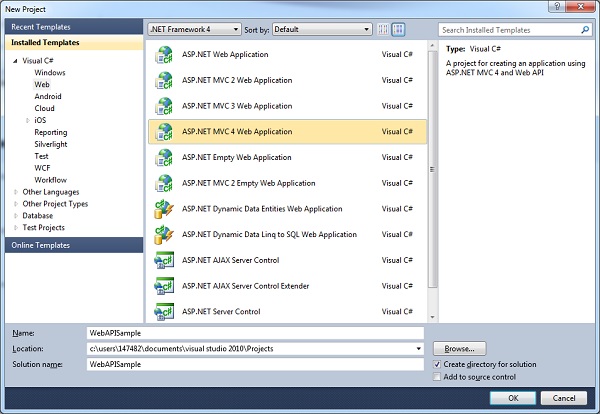Select ASP.NET Empty Web Application text
The image size is (600, 414).
[236, 157]
